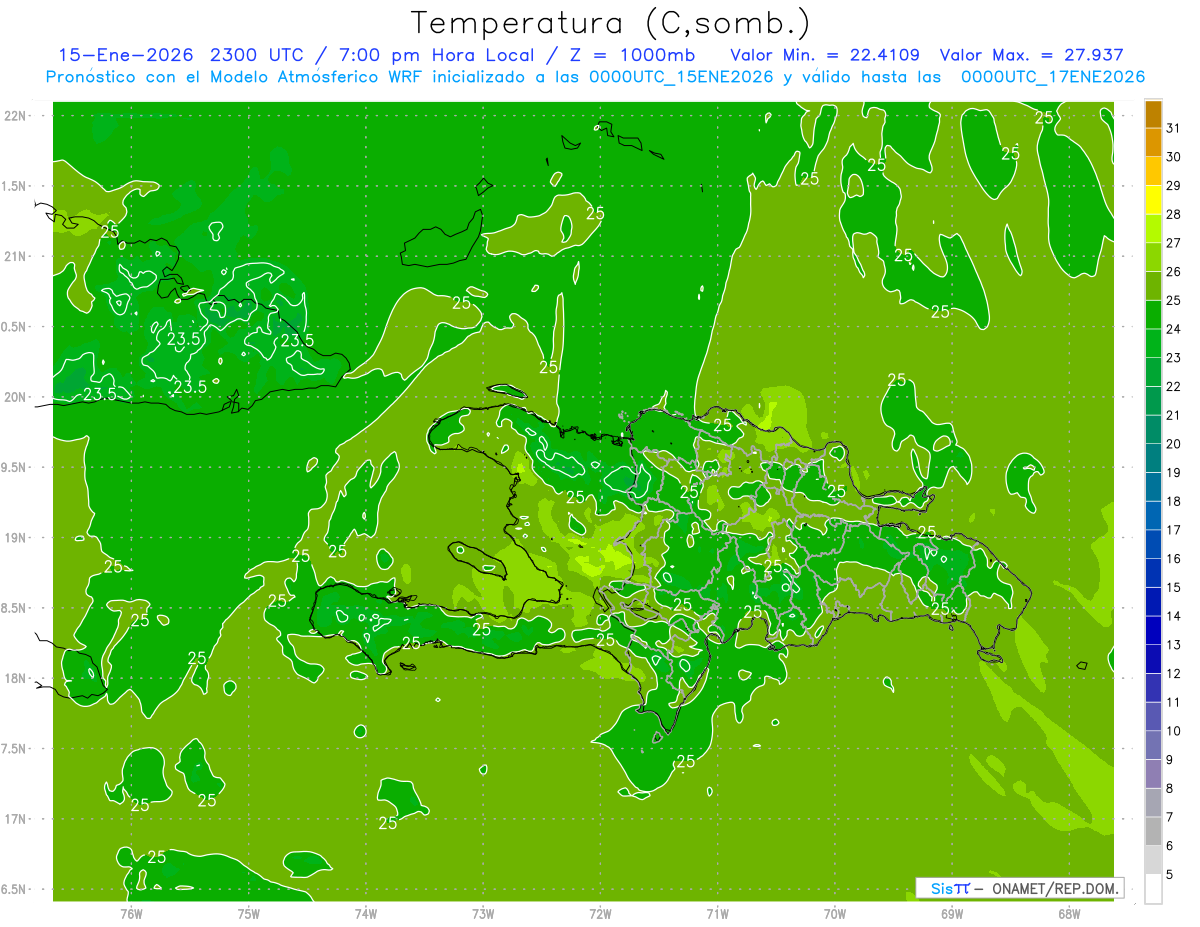Click the teal swatch between 19 and 20
Screen dimensions: 1200x927
point(1153,458)
